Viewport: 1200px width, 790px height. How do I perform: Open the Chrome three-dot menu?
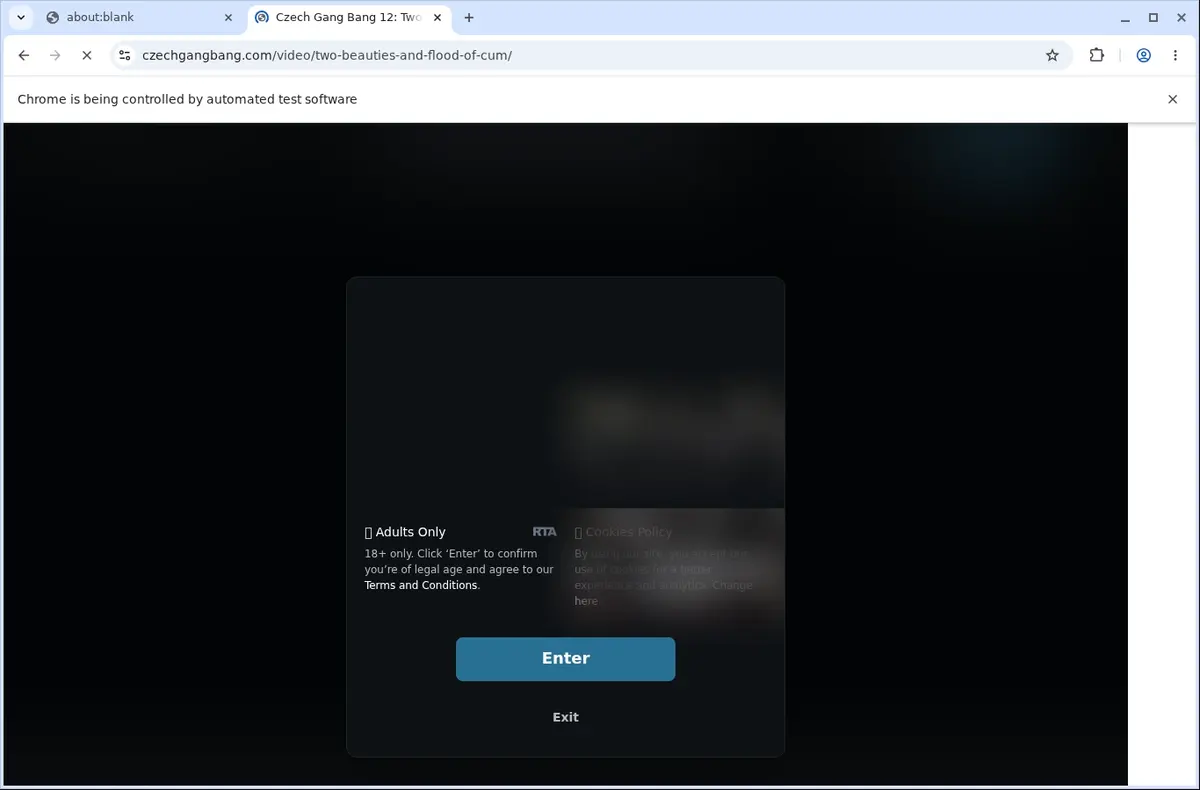pyautogui.click(x=1175, y=56)
